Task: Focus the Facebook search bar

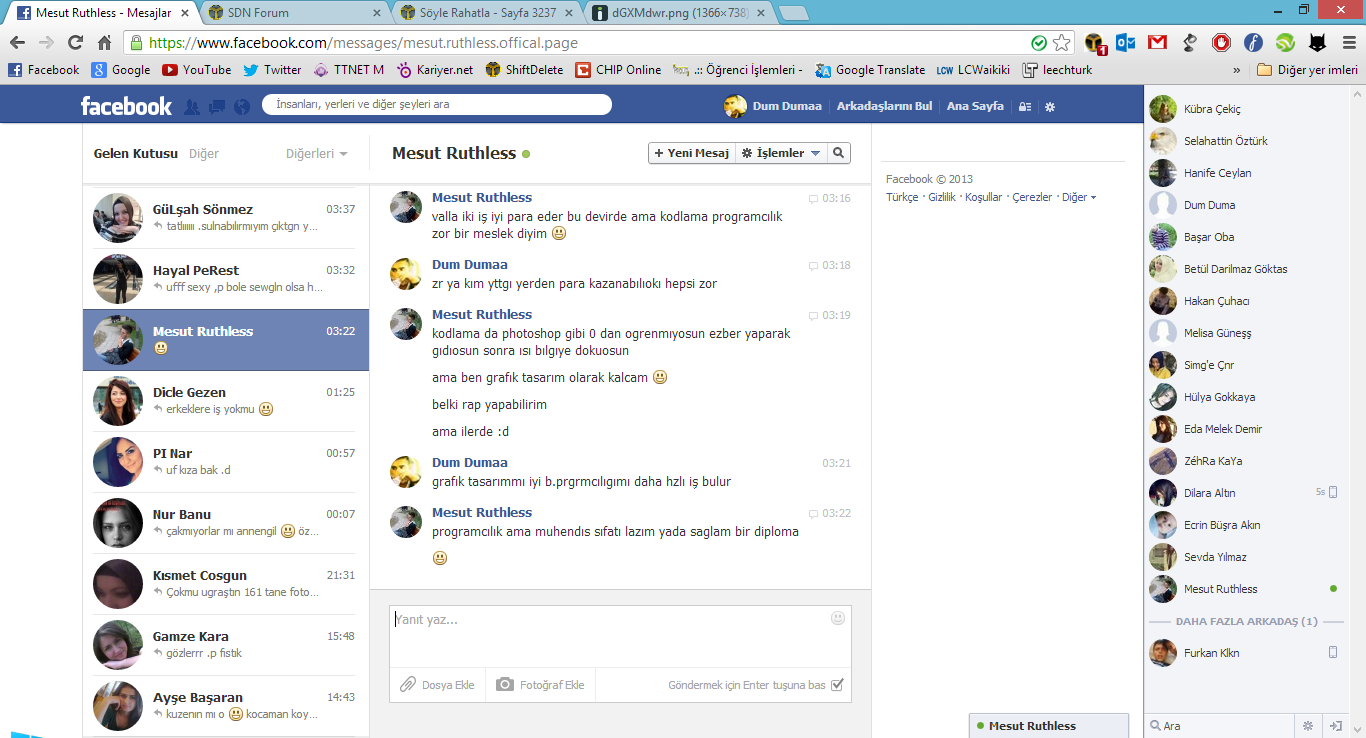Action: tap(437, 104)
